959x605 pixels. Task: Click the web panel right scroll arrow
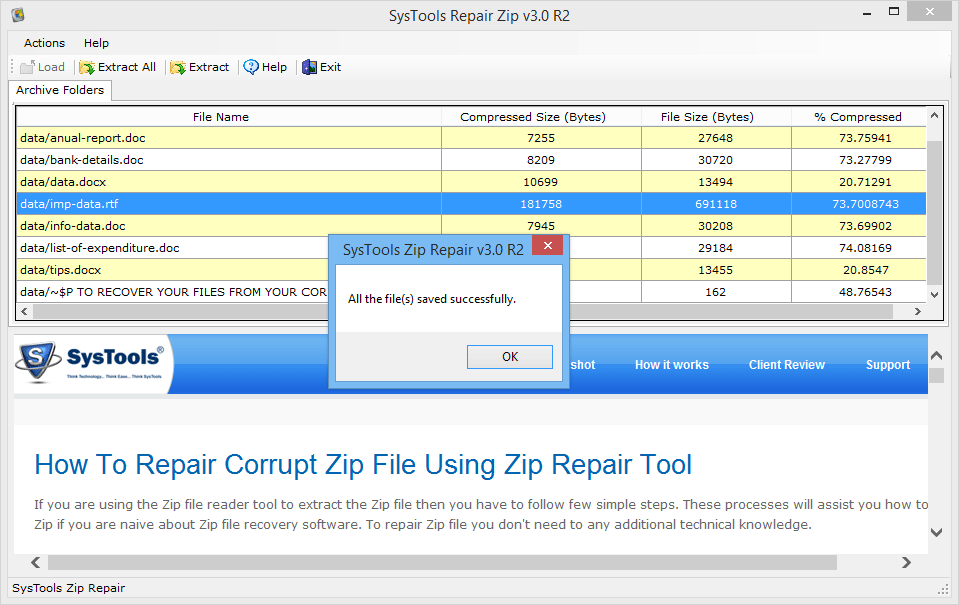[908, 563]
